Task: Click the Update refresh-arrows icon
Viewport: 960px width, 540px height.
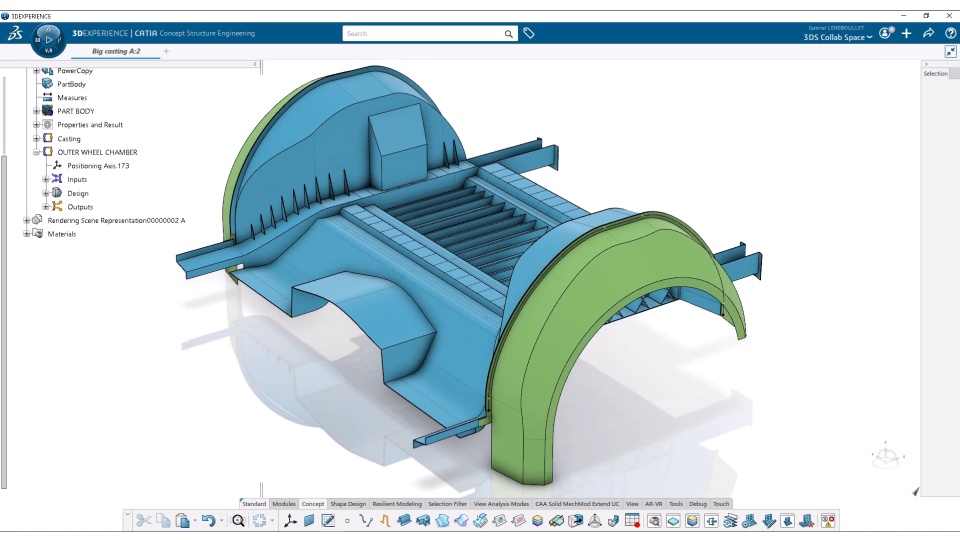Action: [x=260, y=521]
